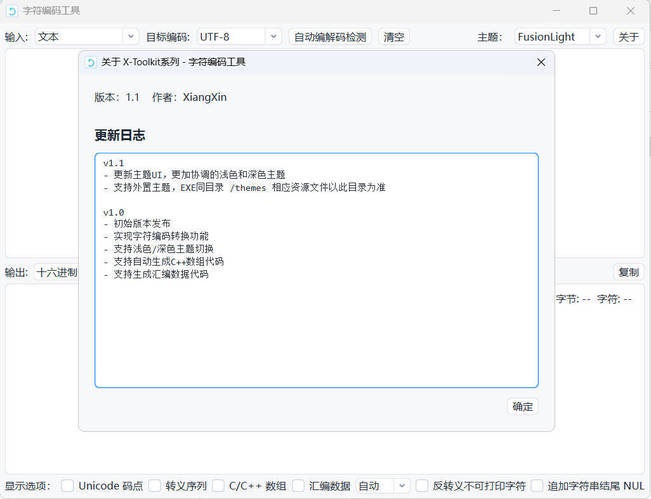Click the 自动编解码检测 button
The image size is (651, 499).
point(330,37)
